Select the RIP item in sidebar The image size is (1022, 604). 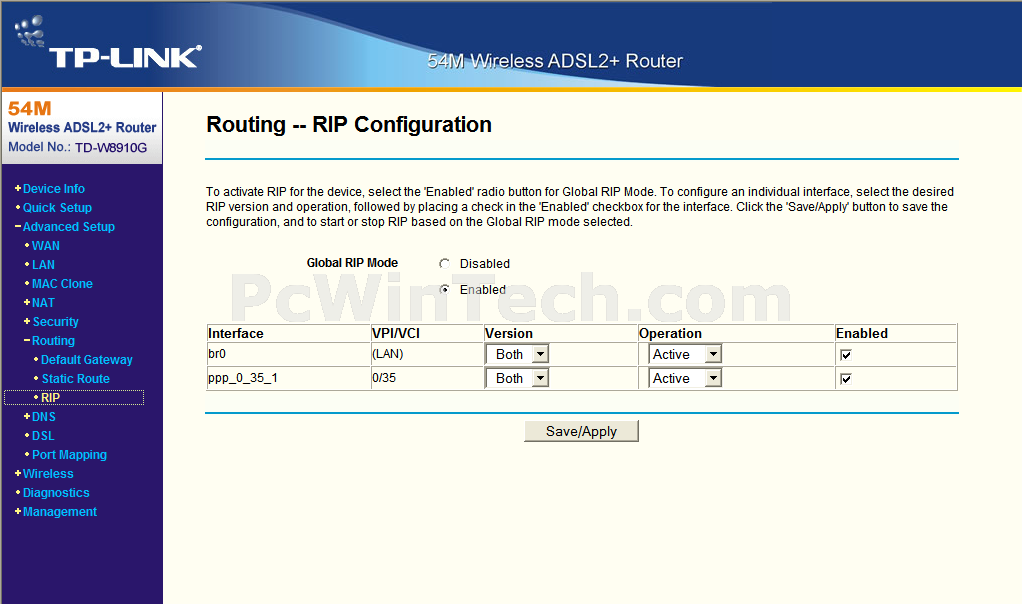click(x=50, y=397)
